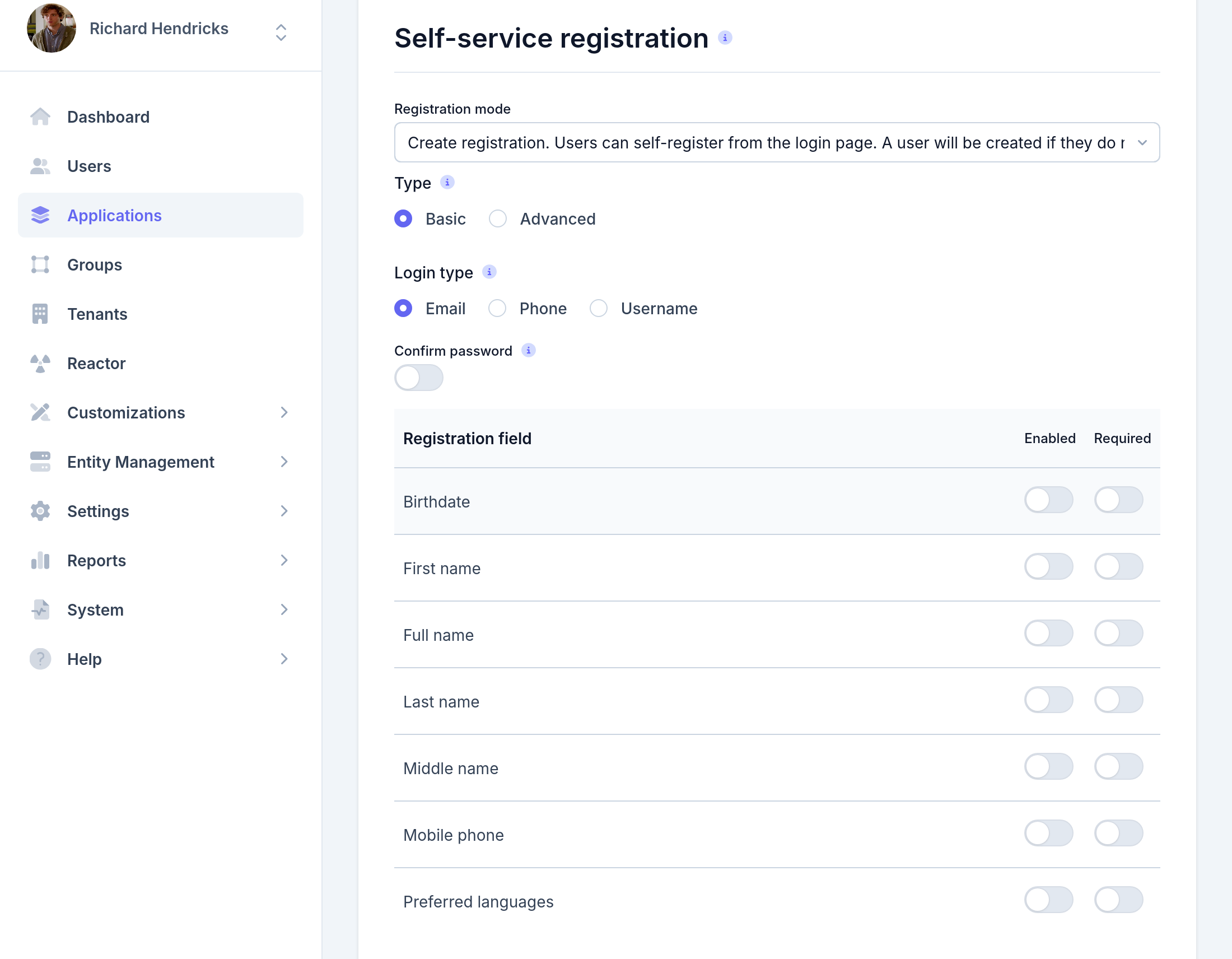
Task: Open the Tenants menu item
Action: coord(161,314)
